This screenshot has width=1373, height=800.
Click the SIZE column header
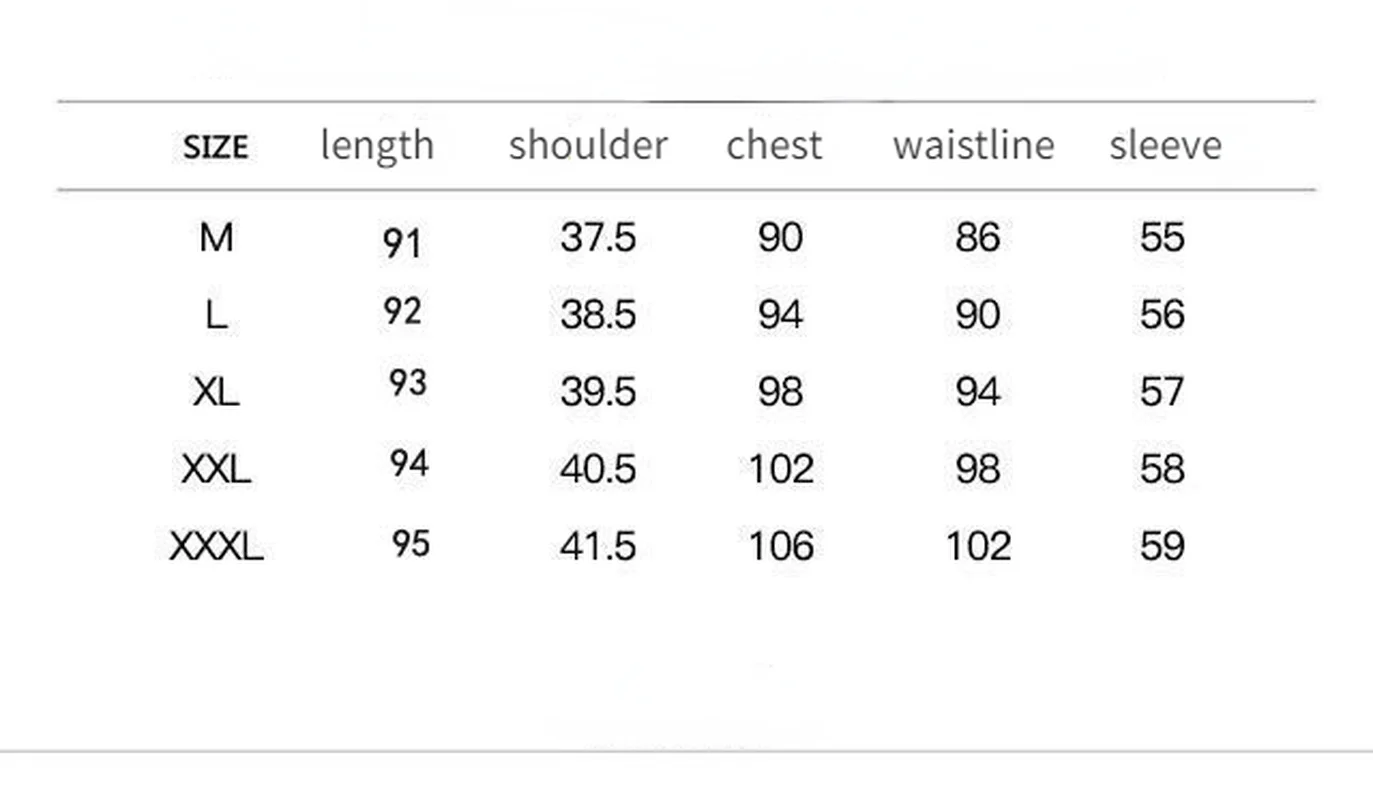point(215,148)
